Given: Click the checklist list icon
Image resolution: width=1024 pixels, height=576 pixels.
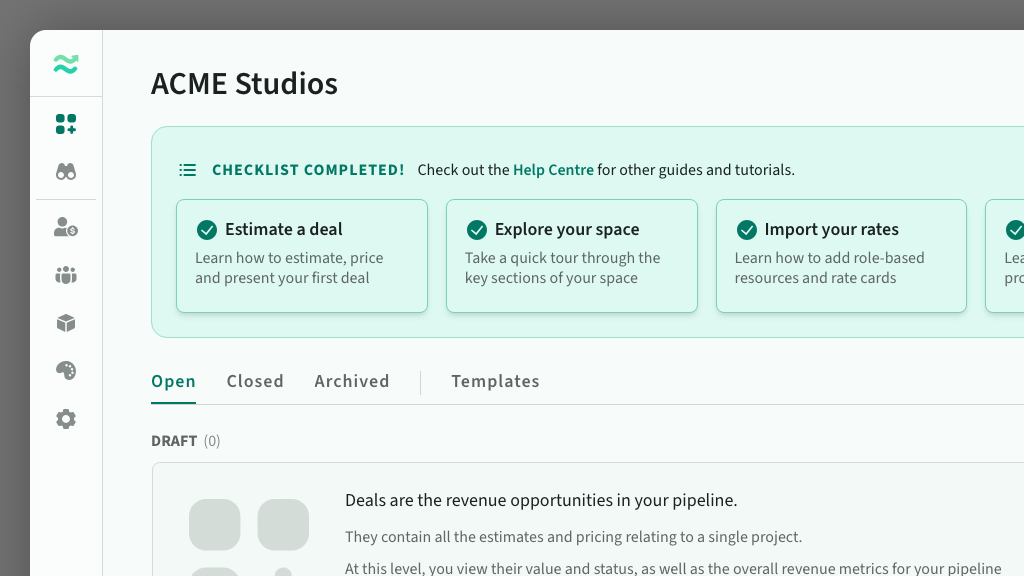Looking at the screenshot, I should (187, 170).
